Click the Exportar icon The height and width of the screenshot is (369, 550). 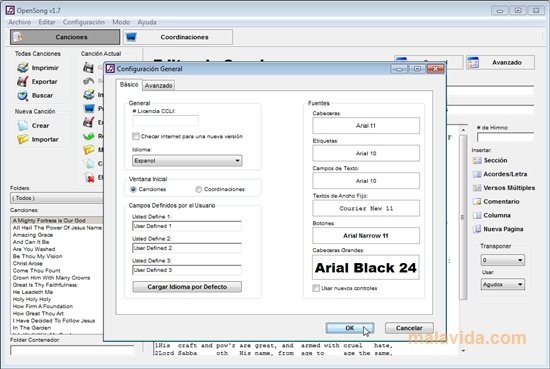coord(23,81)
